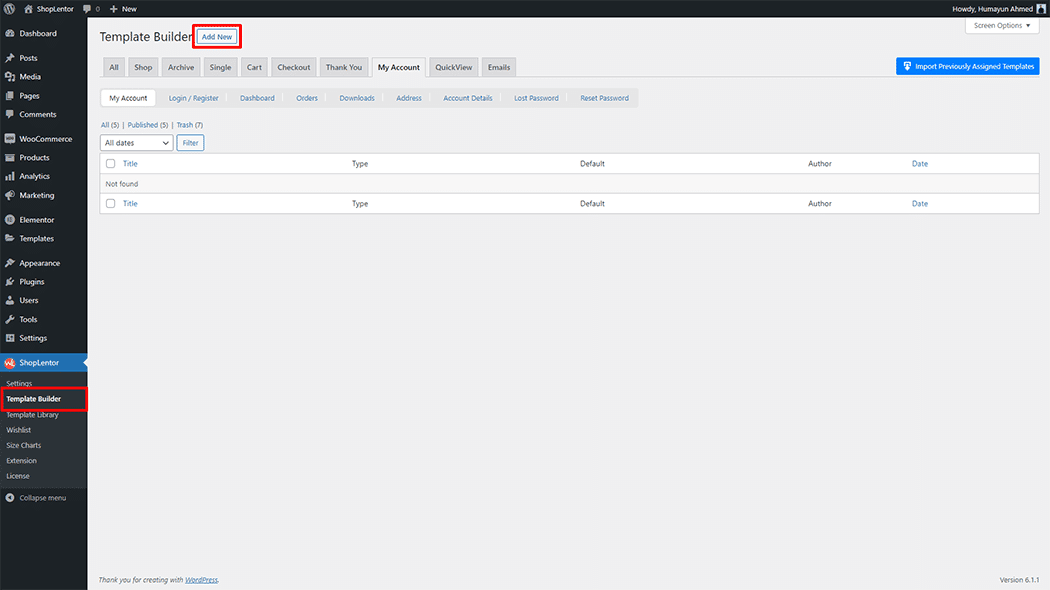Switch to the Checkout tab
1050x590 pixels.
pos(294,67)
